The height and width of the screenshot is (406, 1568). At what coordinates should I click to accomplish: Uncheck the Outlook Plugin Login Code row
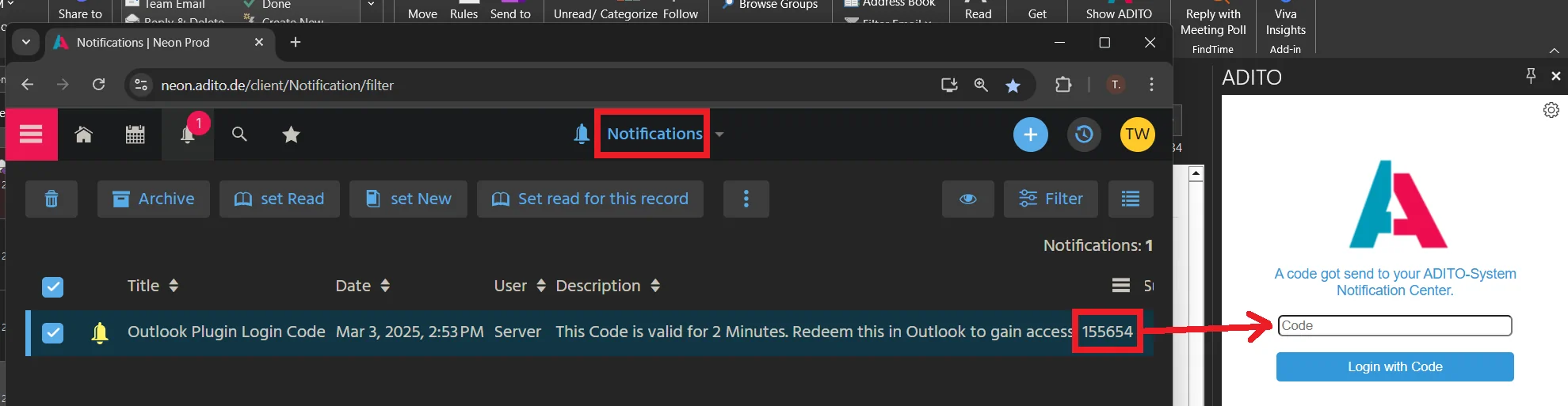click(52, 332)
